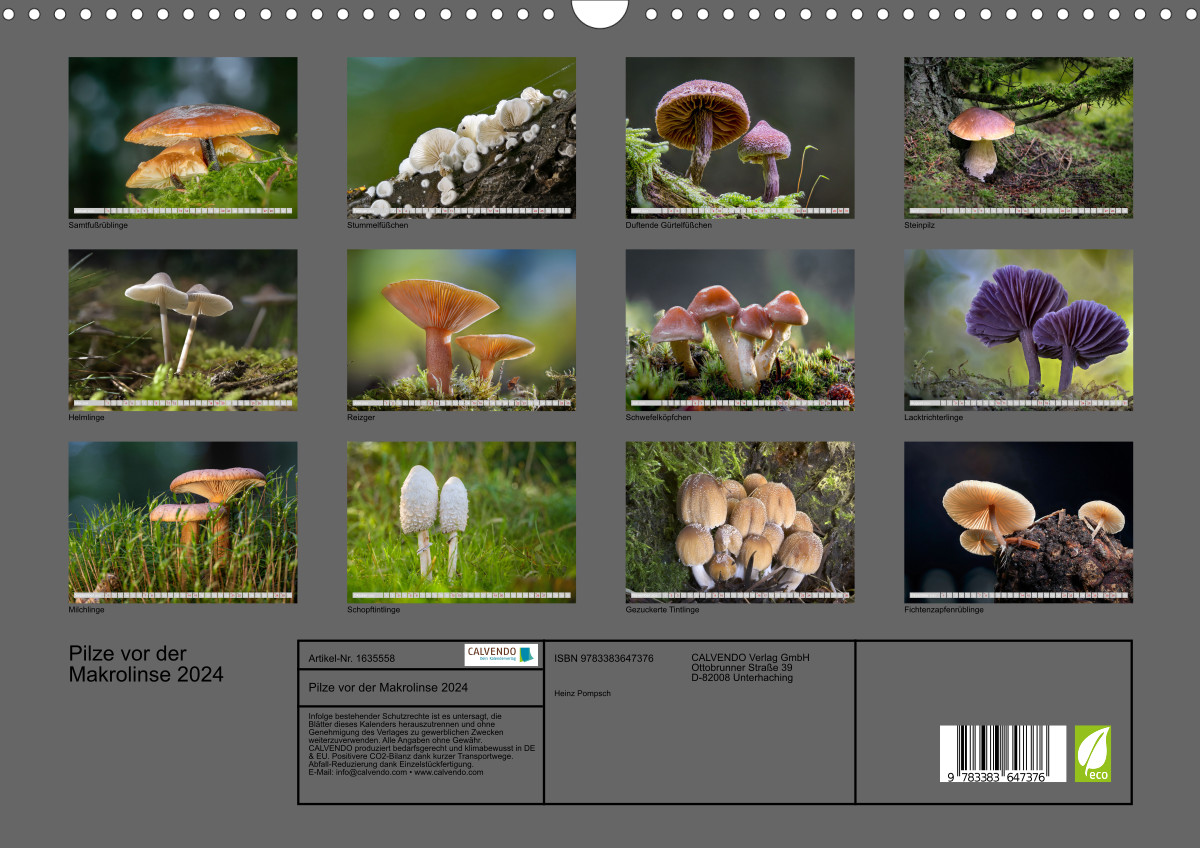Select the Stummelfüßchen photo thumbnail
The width and height of the screenshot is (1200, 848).
pos(461,137)
